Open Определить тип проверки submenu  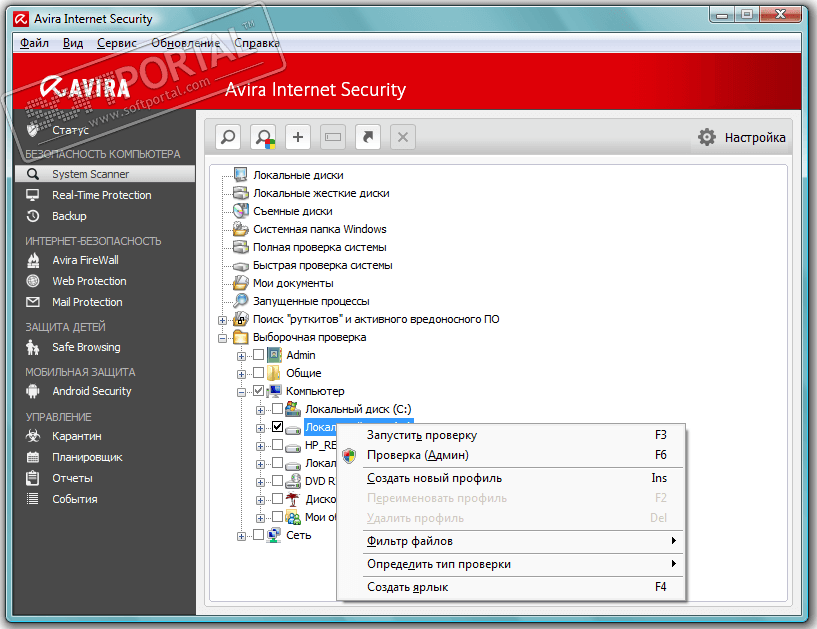[x=511, y=564]
